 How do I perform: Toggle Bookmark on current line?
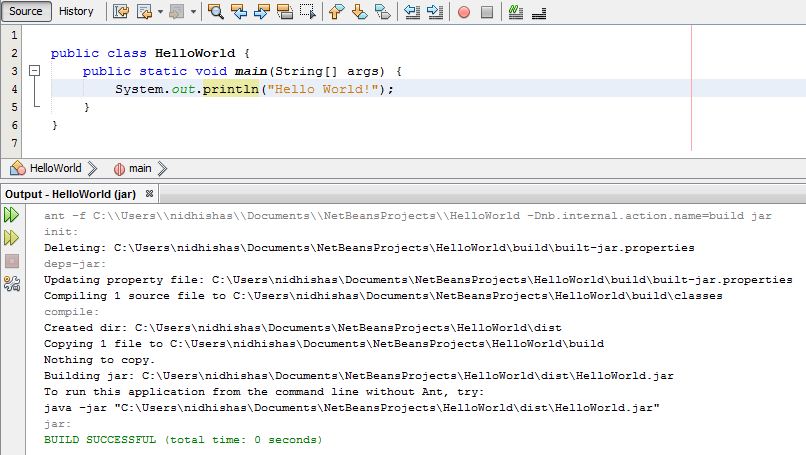(383, 11)
